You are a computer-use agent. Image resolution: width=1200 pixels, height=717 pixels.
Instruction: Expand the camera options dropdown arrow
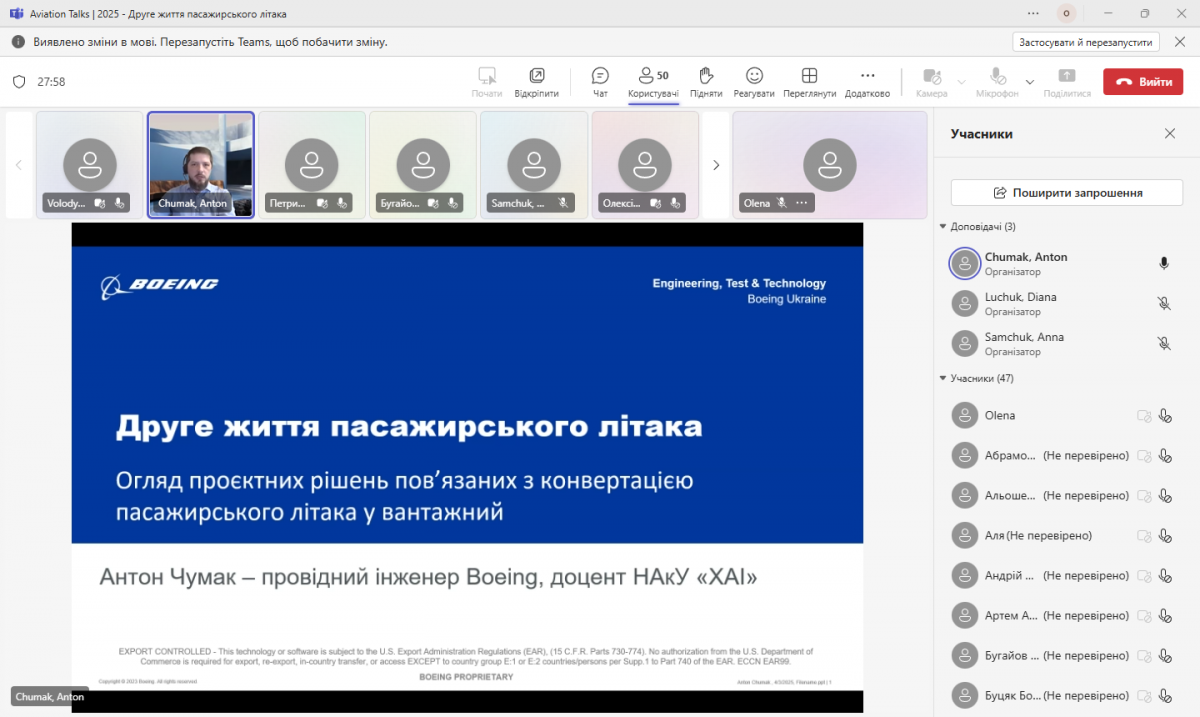[962, 82]
